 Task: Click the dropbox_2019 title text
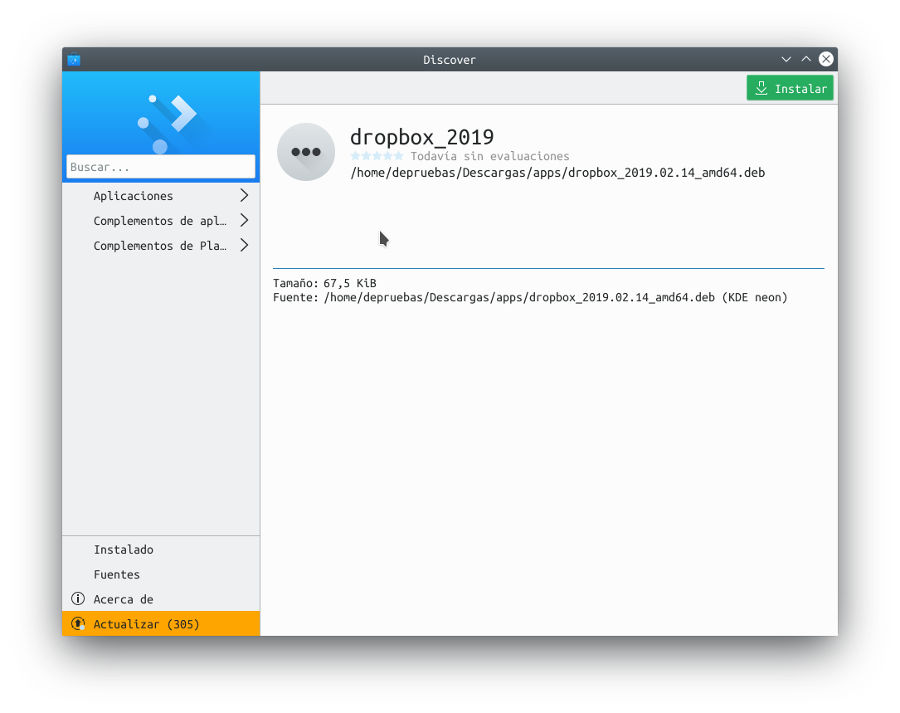point(422,137)
